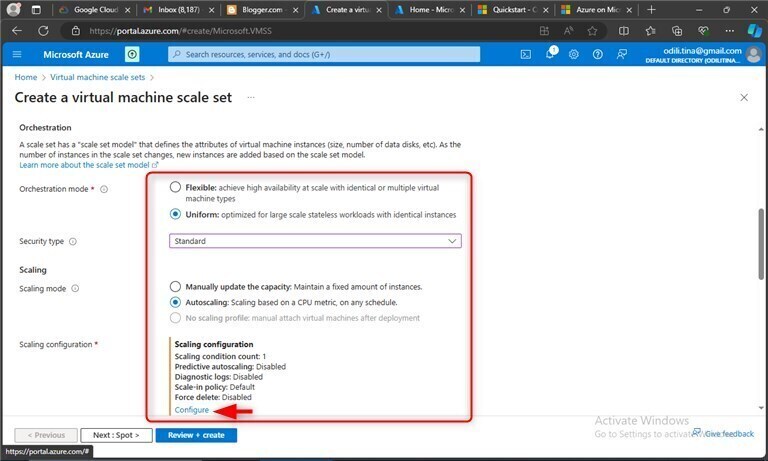Open portal settings gear
This screenshot has height=461, width=768.
pyautogui.click(x=574, y=54)
